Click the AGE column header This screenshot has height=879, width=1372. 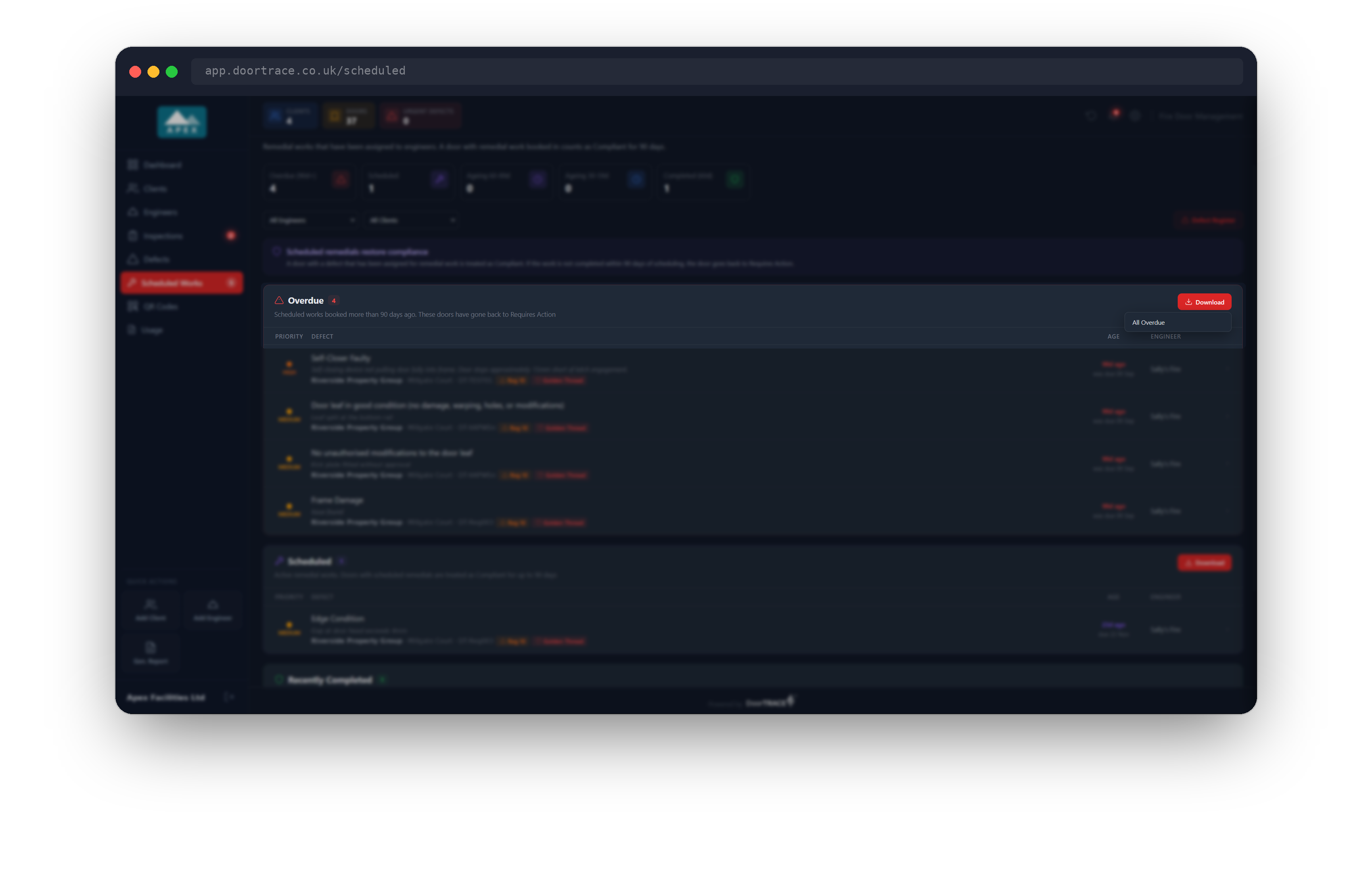coord(1113,336)
